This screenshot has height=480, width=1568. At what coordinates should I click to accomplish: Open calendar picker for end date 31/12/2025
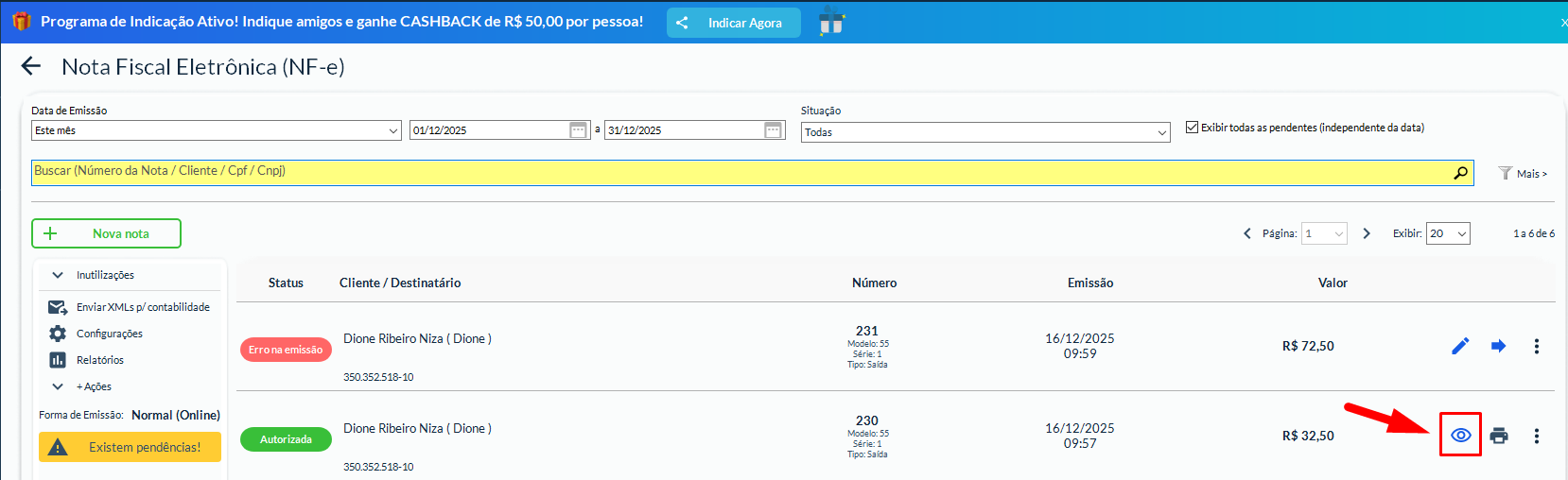pos(773,130)
